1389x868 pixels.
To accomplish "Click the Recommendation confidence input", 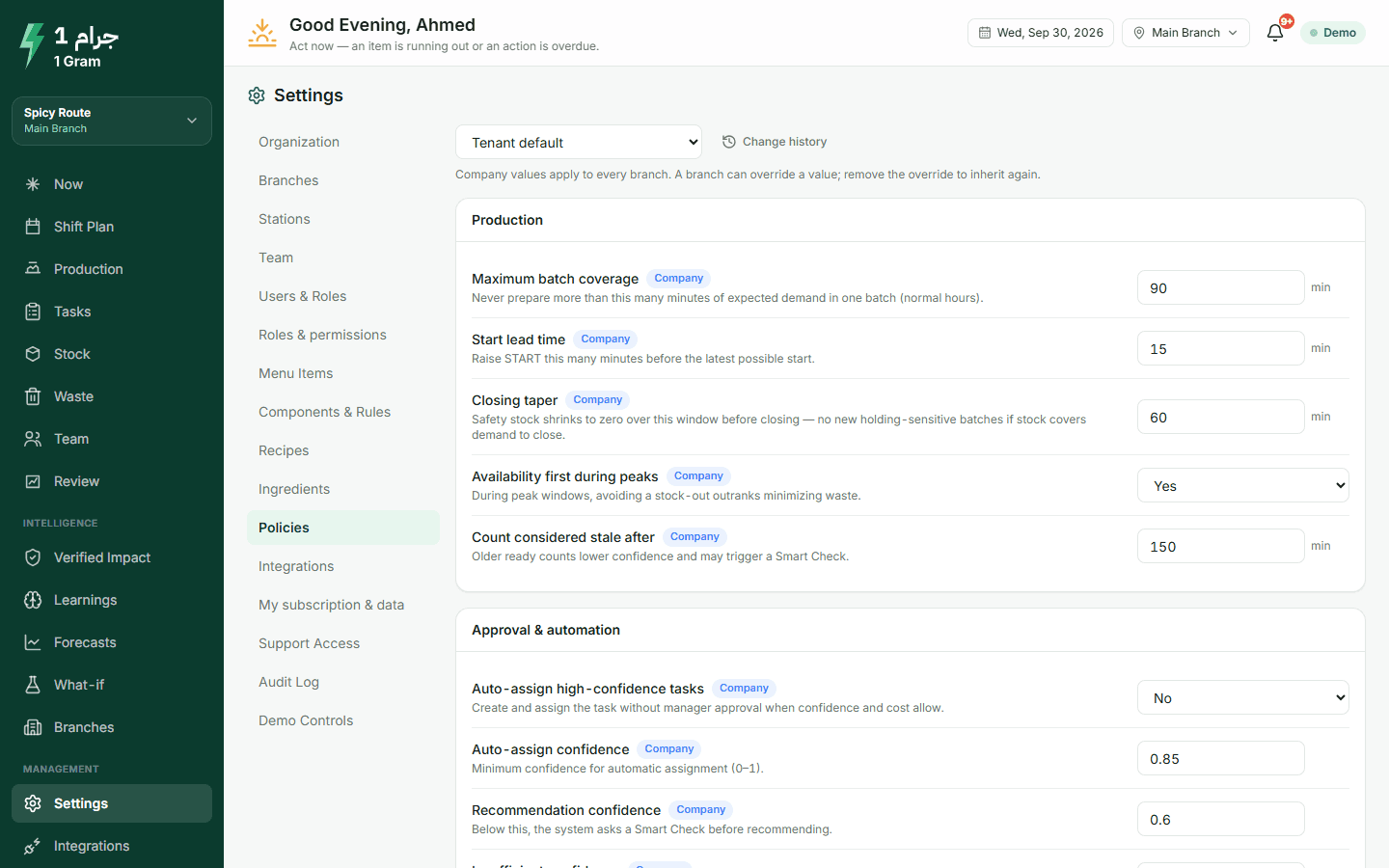I will click(1221, 819).
